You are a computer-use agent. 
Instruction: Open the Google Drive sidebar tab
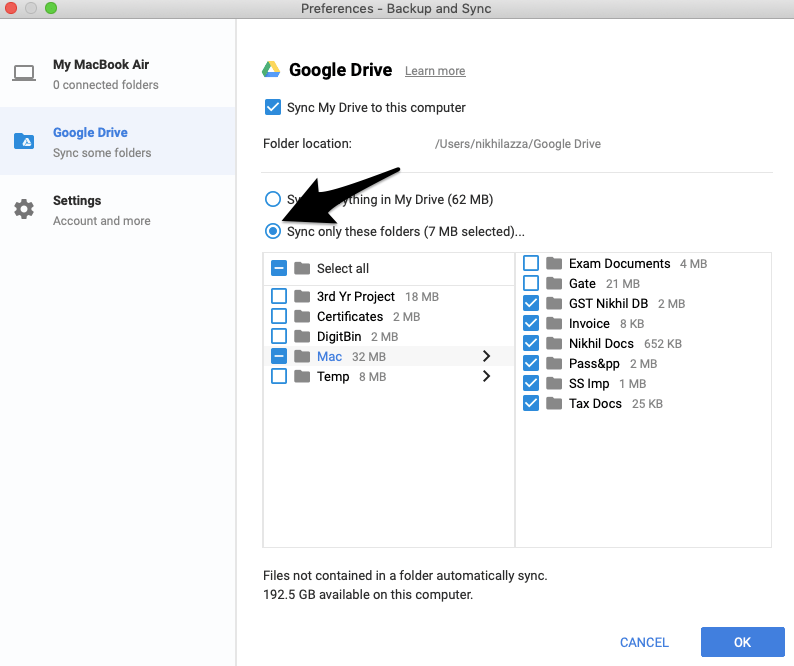[x=117, y=141]
